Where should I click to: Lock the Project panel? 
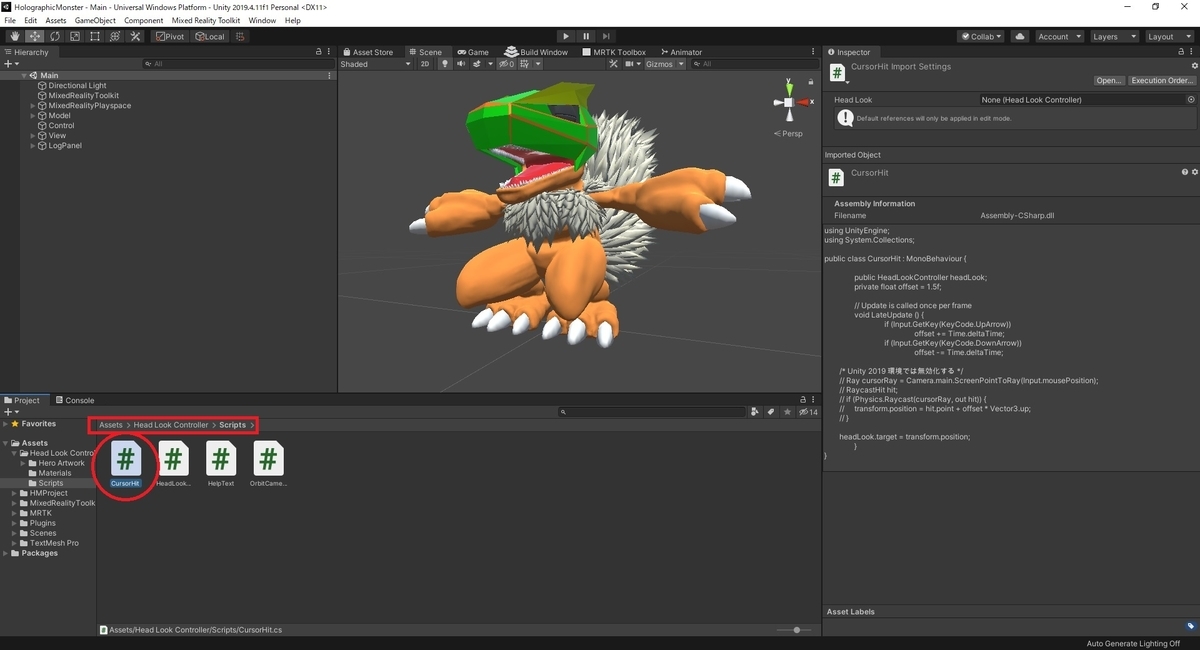pyautogui.click(x=803, y=400)
